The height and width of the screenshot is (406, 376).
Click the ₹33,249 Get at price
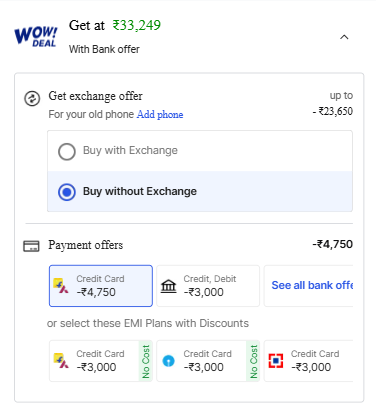[x=137, y=26]
